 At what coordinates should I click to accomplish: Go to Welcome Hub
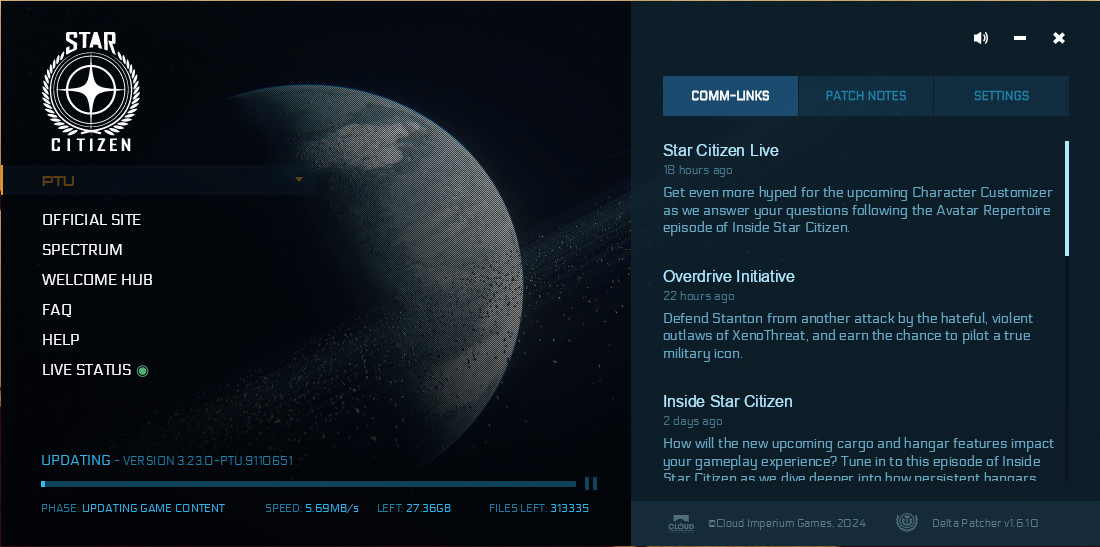pyautogui.click(x=97, y=280)
